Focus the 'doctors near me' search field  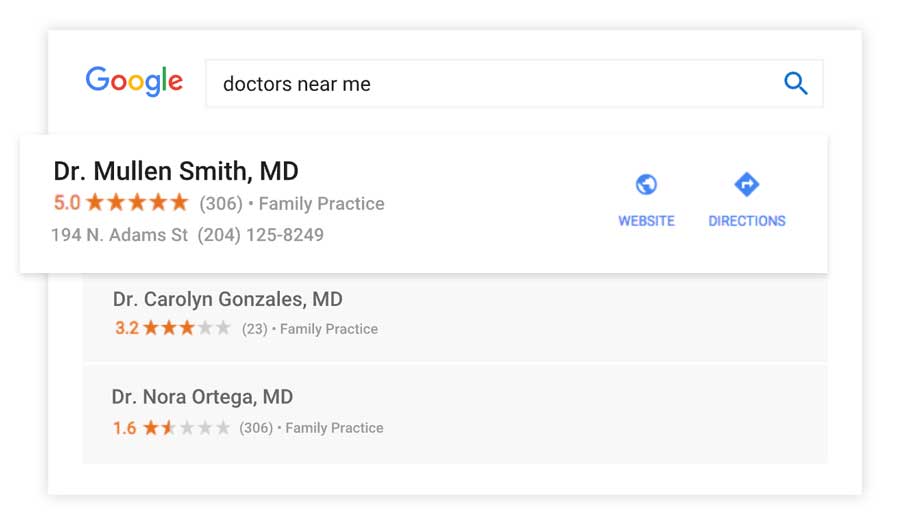(x=514, y=84)
